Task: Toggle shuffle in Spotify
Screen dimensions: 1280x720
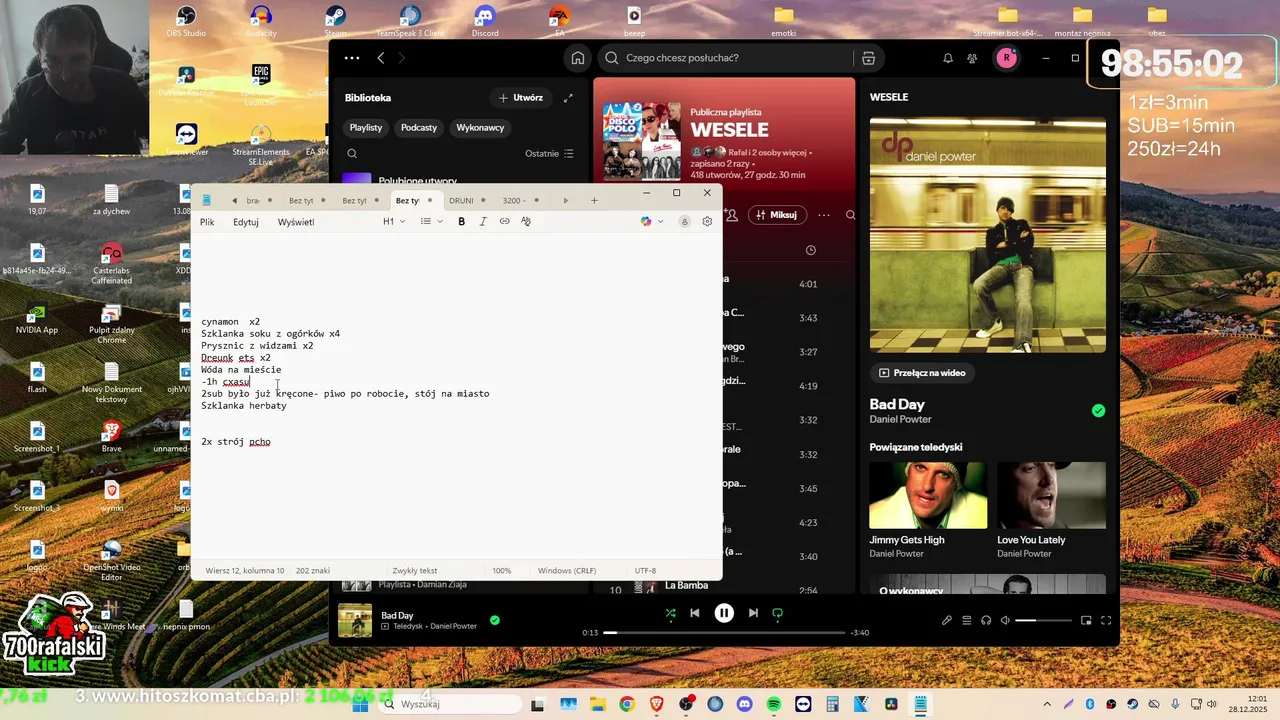Action: tap(670, 613)
